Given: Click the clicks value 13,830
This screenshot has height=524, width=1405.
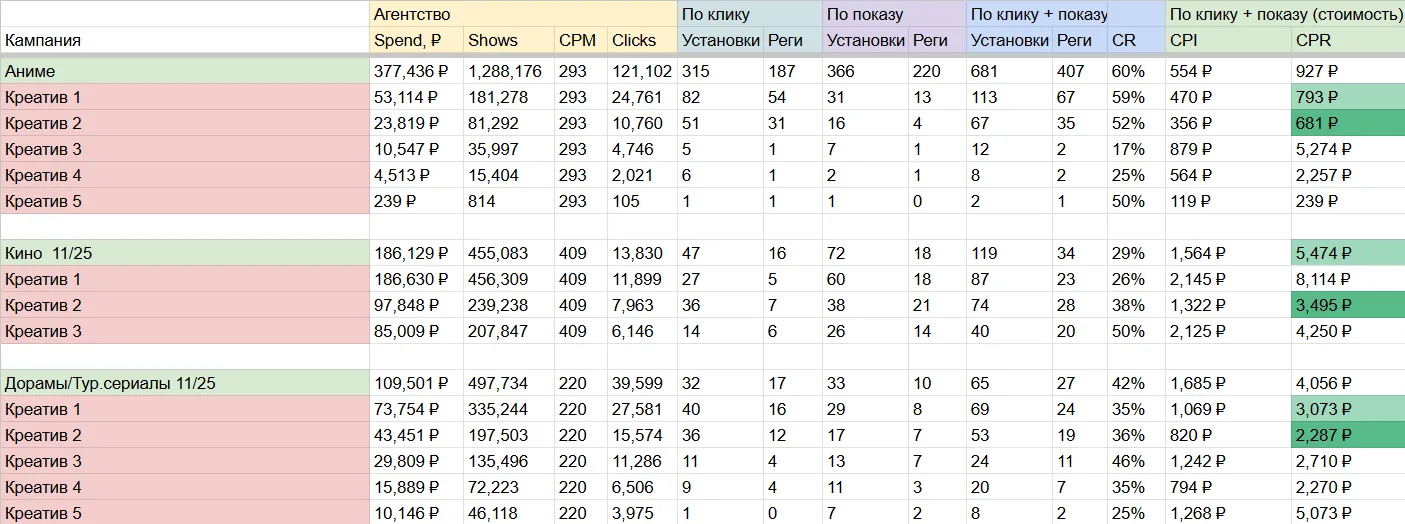Looking at the screenshot, I should pyautogui.click(x=642, y=253).
